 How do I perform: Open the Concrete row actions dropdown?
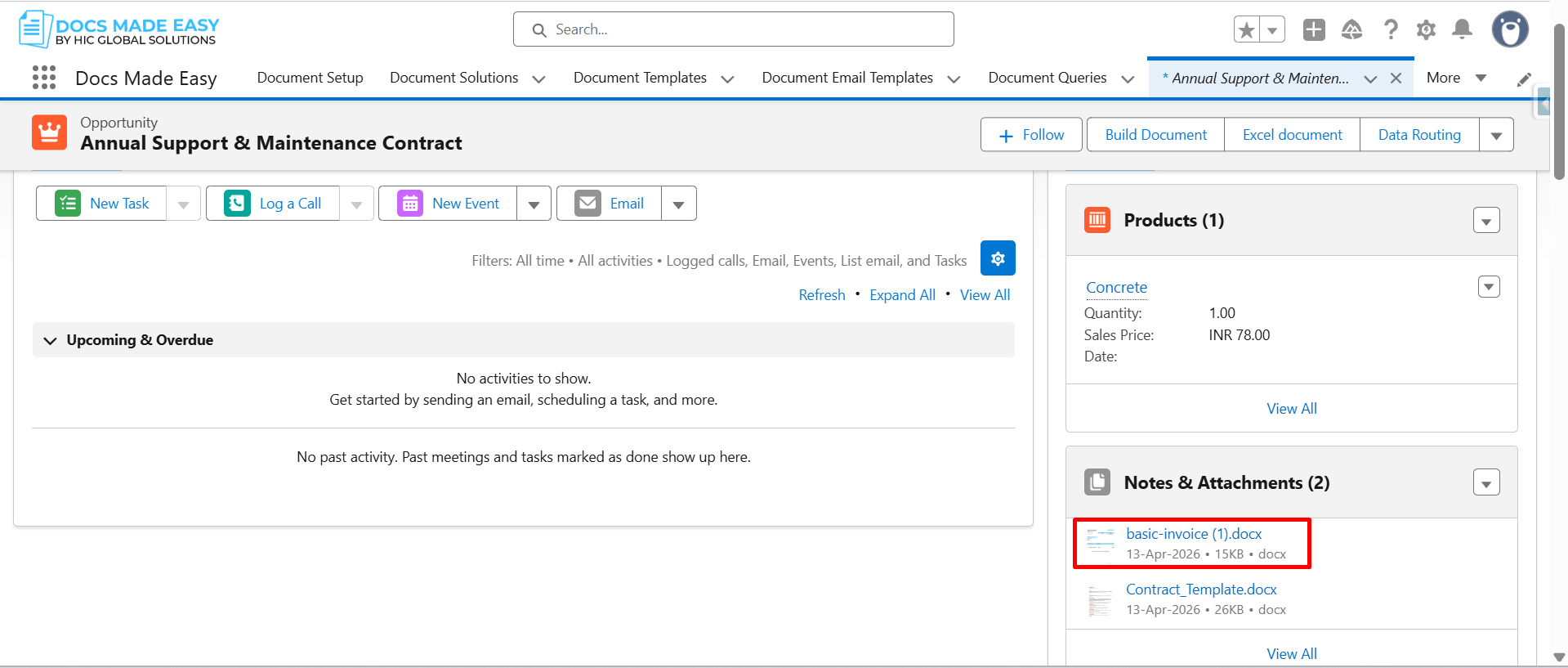(x=1489, y=286)
